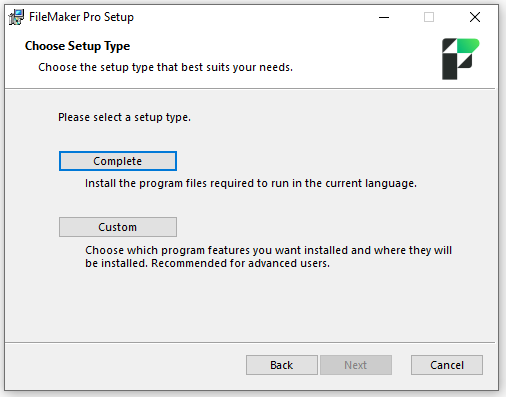The height and width of the screenshot is (397, 506).
Task: Cancel the FileMaker Pro installation
Action: tap(447, 365)
